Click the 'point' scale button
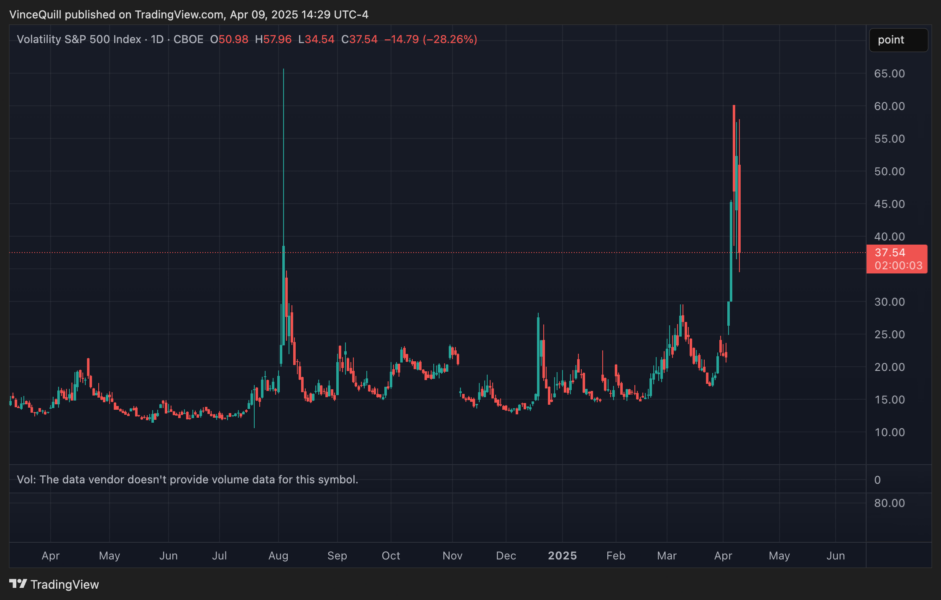This screenshot has height=600, width=941. pos(890,40)
